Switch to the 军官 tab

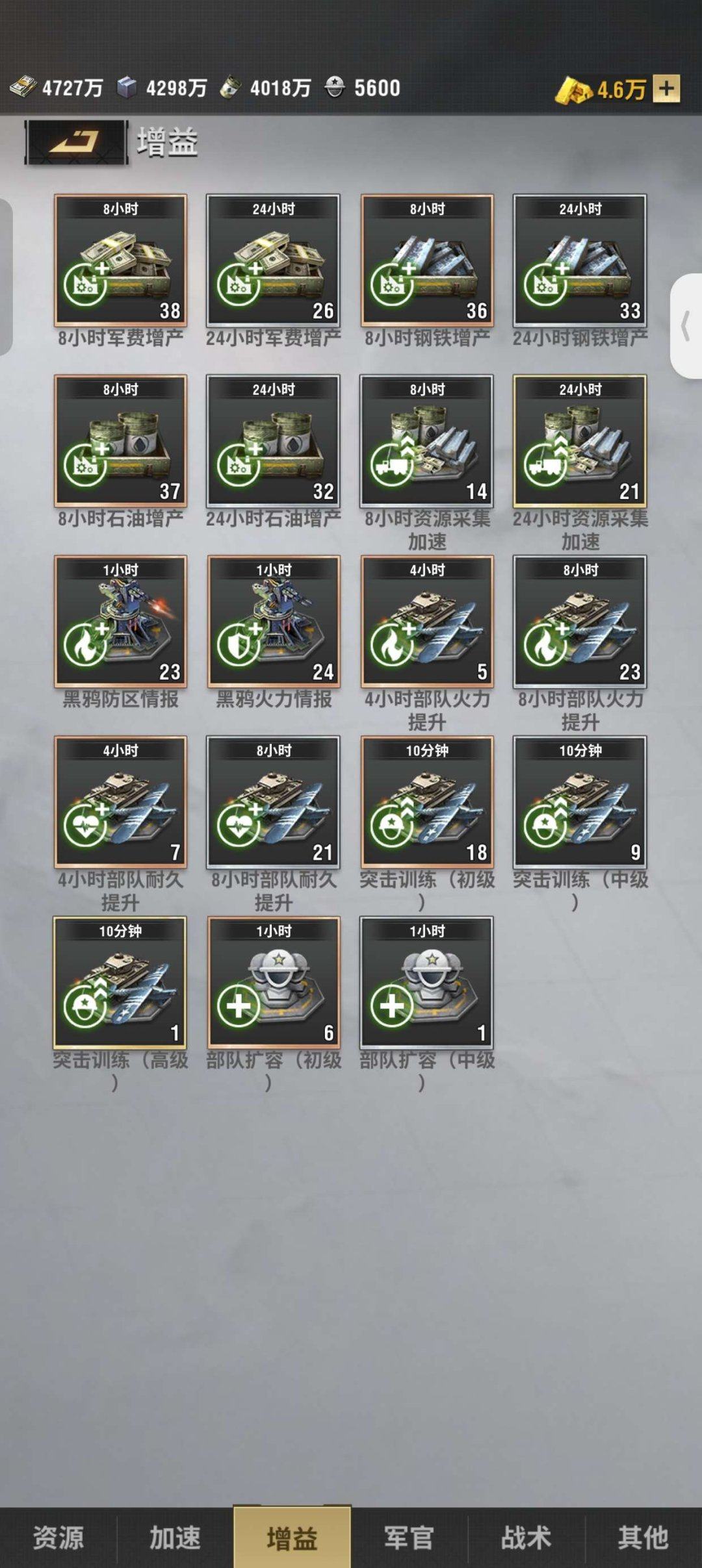click(x=409, y=1537)
